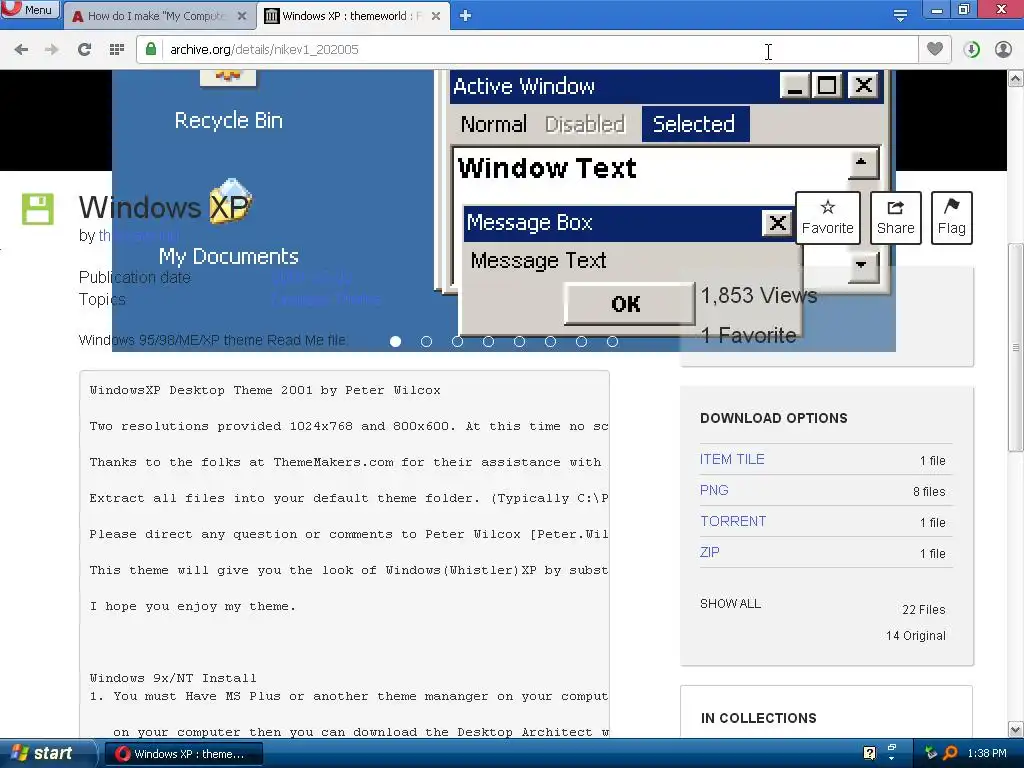The image size is (1024, 768).
Task: Switch to 'Windows XP : themeworld' tab
Action: pyautogui.click(x=353, y=16)
